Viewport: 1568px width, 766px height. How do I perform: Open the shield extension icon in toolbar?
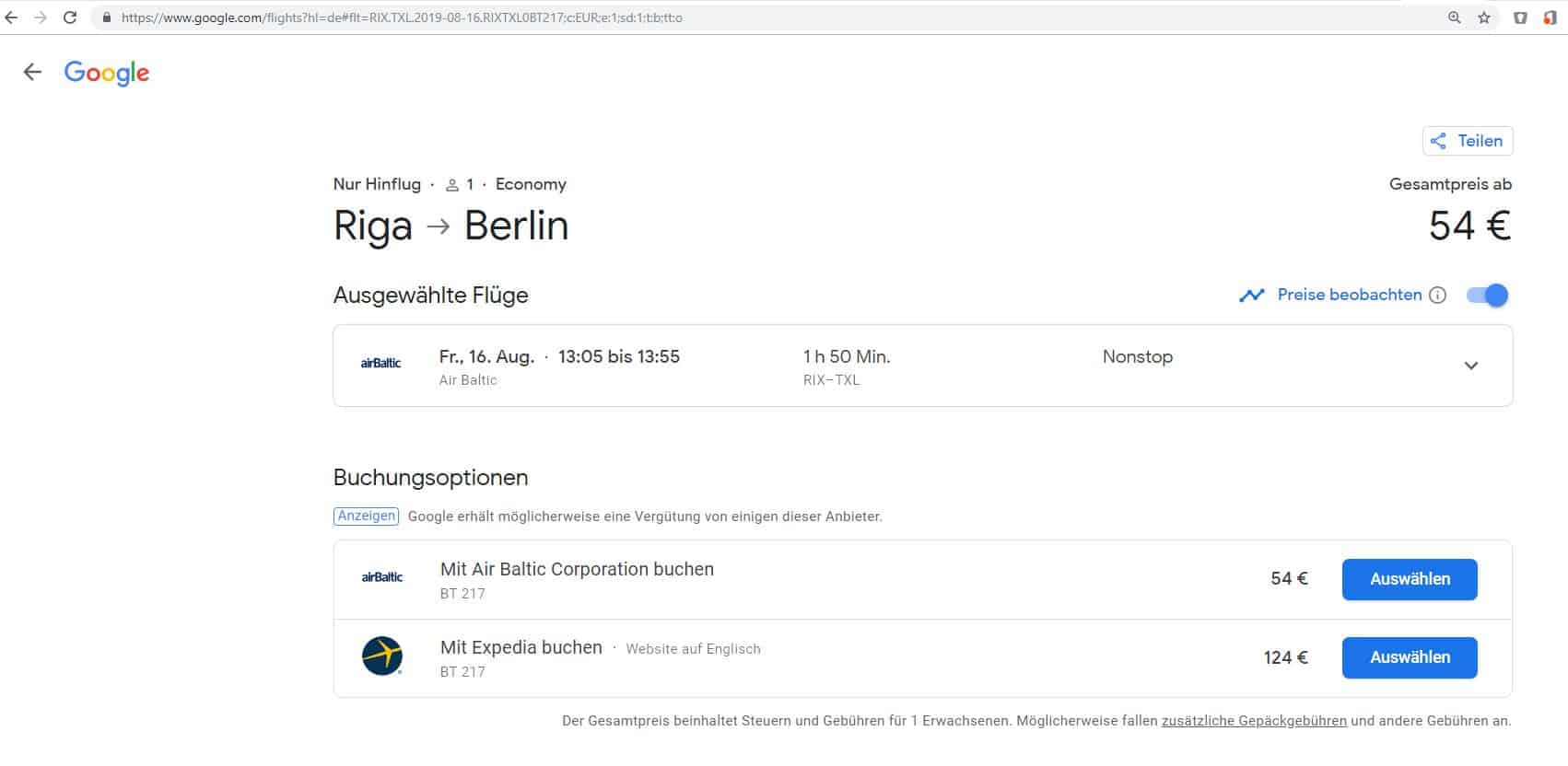point(1520,17)
